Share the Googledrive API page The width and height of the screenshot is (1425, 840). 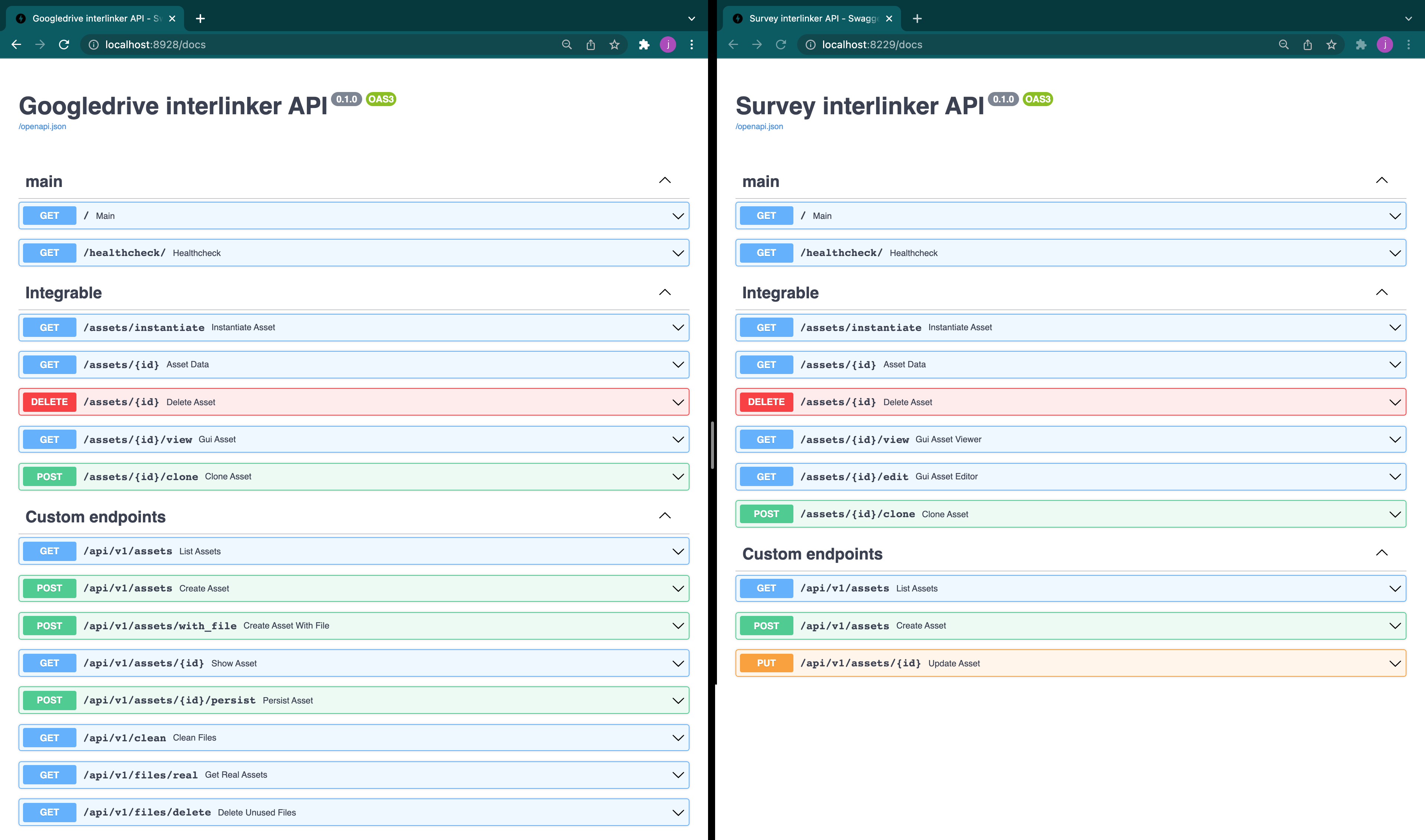(x=590, y=45)
